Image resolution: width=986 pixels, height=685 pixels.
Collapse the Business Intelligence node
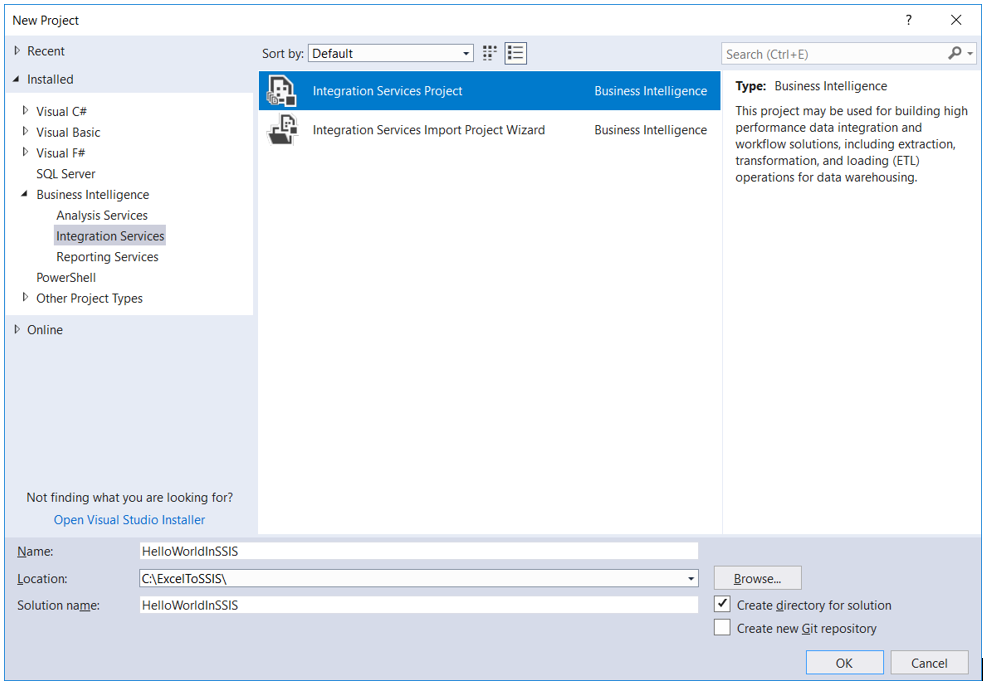[25, 194]
